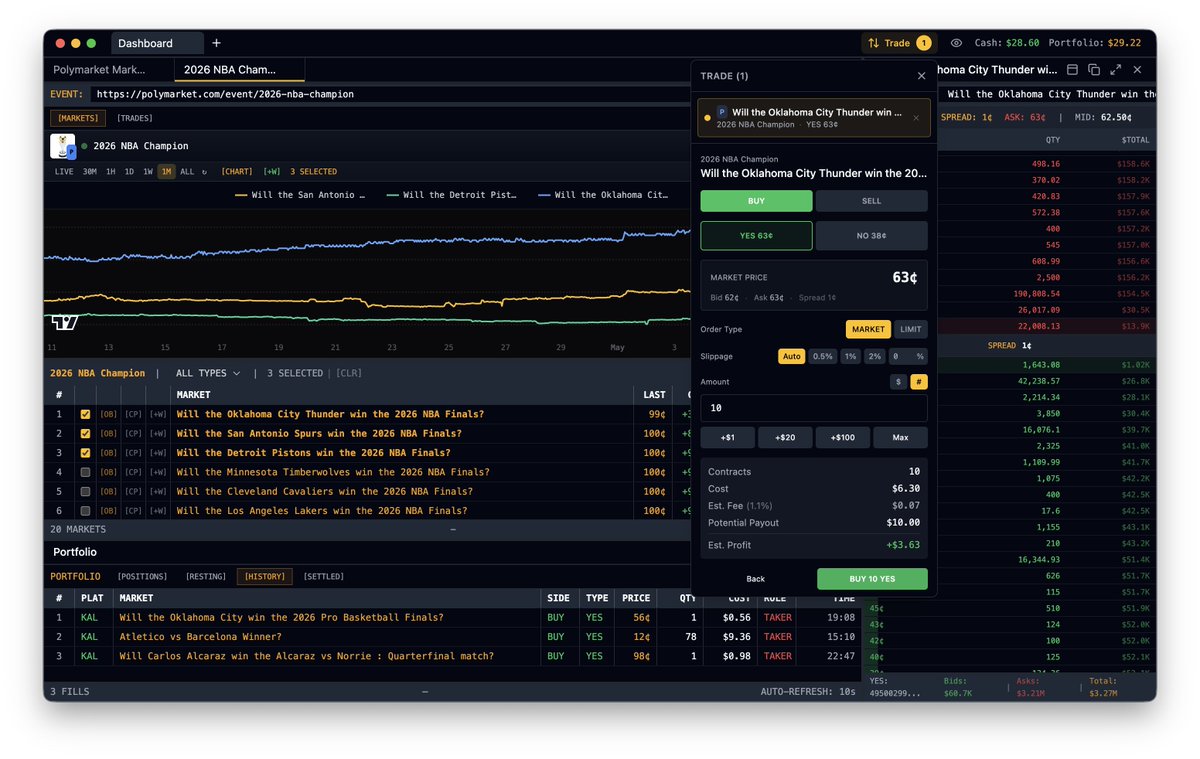The height and width of the screenshot is (759, 1200).
Task: Click the EVENT URL input field
Action: coord(390,94)
